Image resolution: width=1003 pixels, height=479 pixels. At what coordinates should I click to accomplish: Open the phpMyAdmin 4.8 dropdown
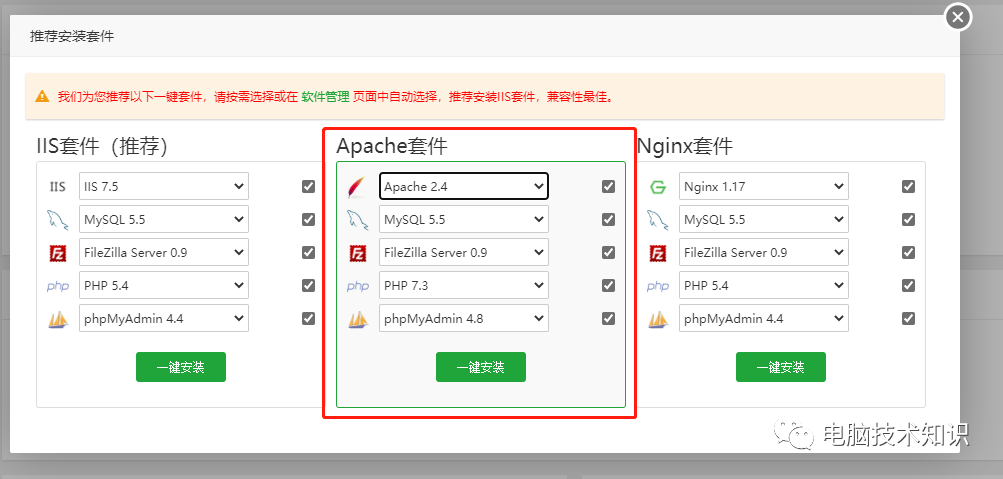tap(464, 318)
